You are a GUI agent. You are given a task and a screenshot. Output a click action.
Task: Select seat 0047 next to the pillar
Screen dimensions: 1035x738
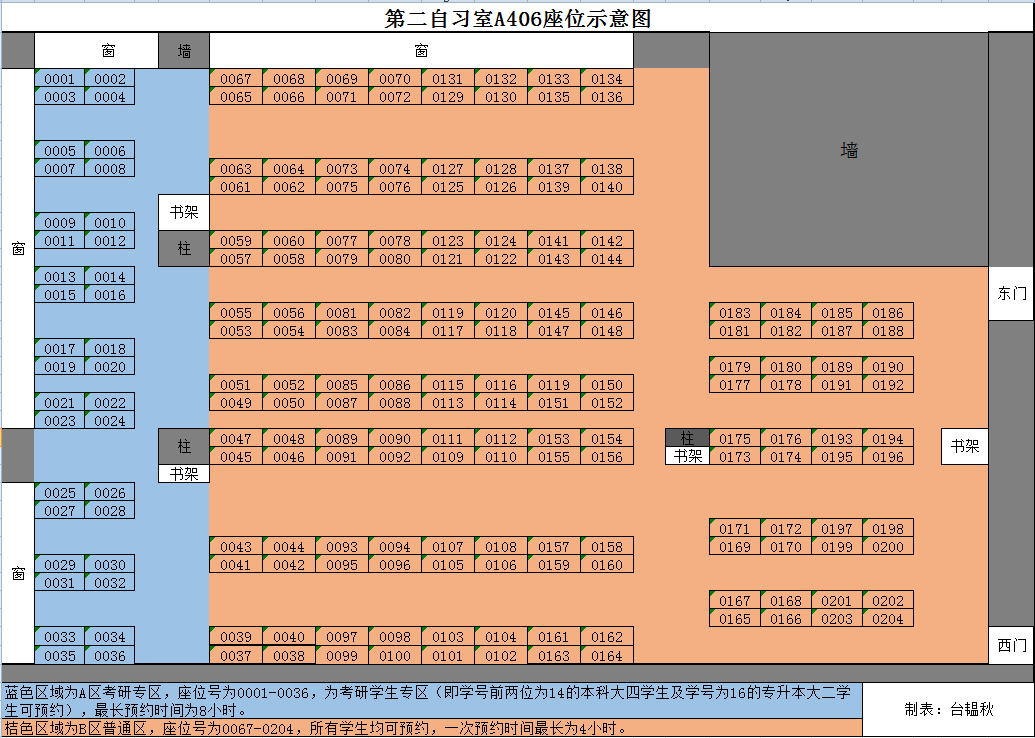236,439
